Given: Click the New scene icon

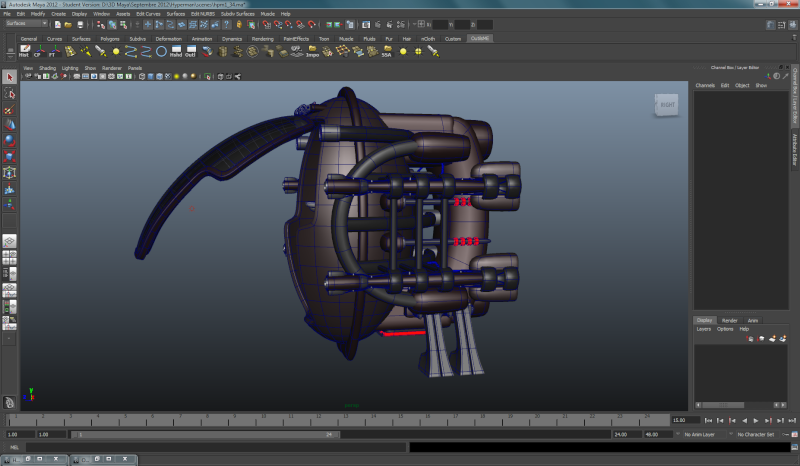Looking at the screenshot, I should pos(57,24).
